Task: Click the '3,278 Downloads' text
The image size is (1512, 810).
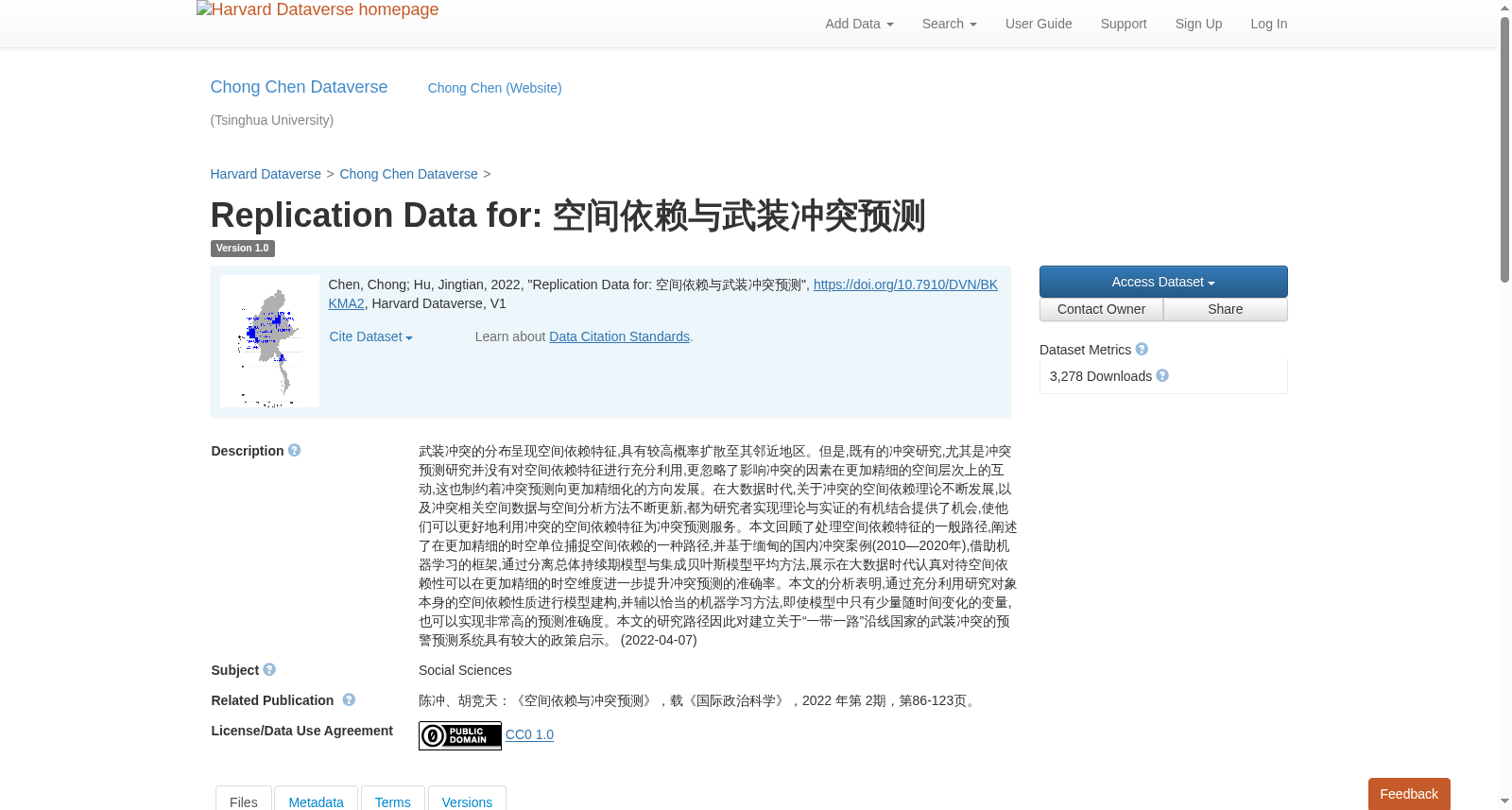Action: point(1101,376)
